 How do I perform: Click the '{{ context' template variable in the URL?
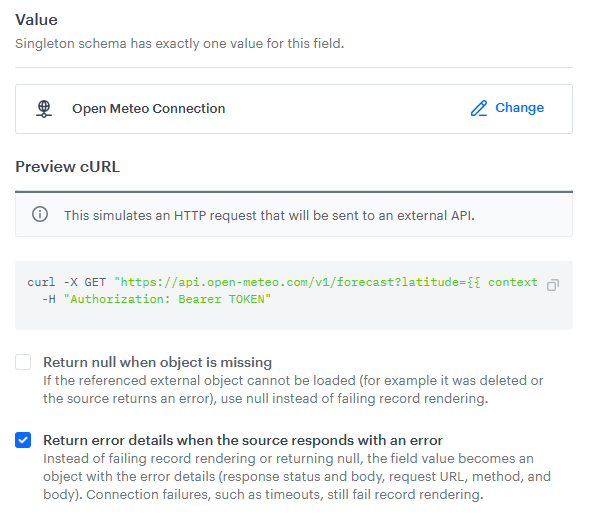tap(502, 282)
